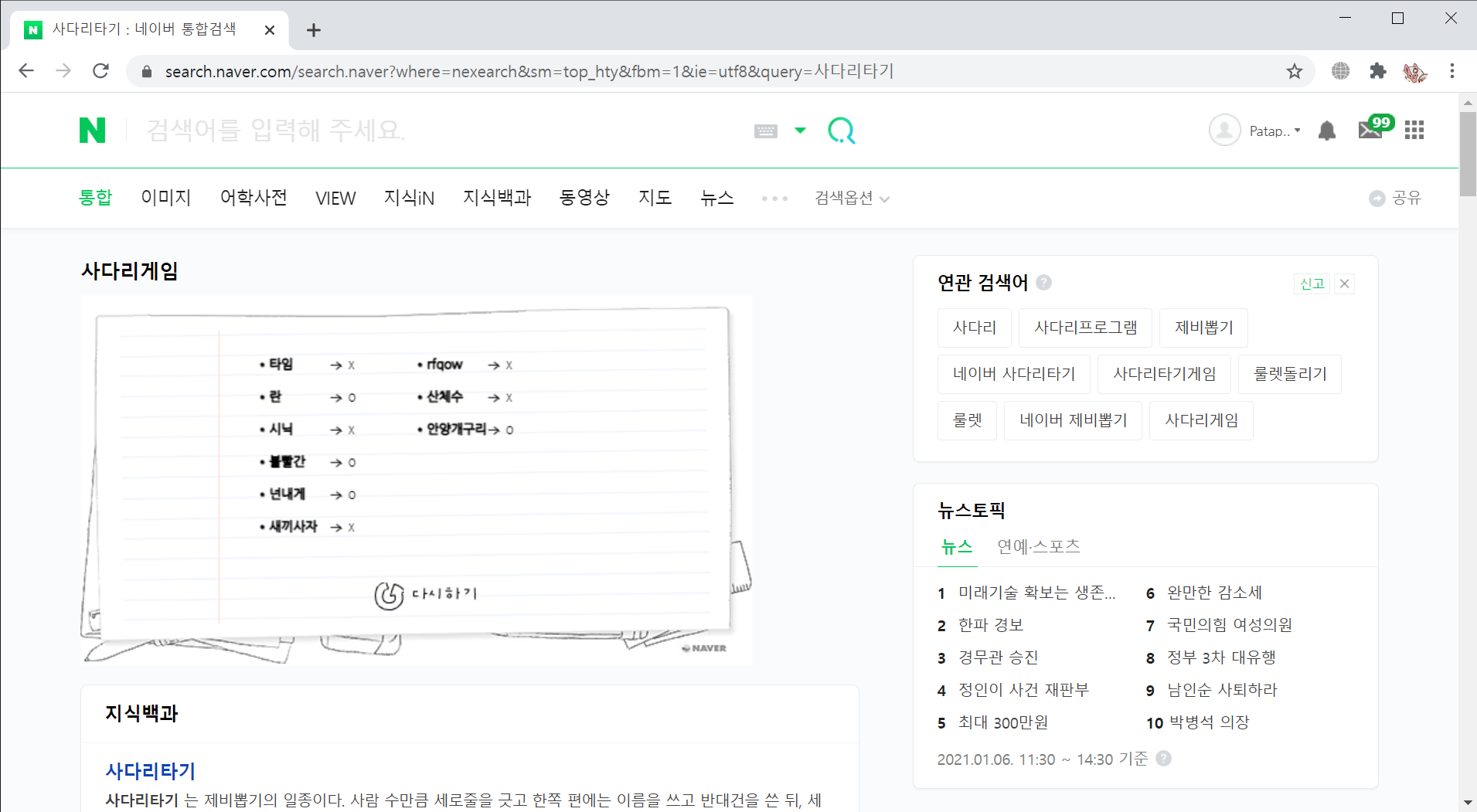Viewport: 1477px width, 812px height.
Task: Switch to the 동영상 tab
Action: tap(584, 198)
